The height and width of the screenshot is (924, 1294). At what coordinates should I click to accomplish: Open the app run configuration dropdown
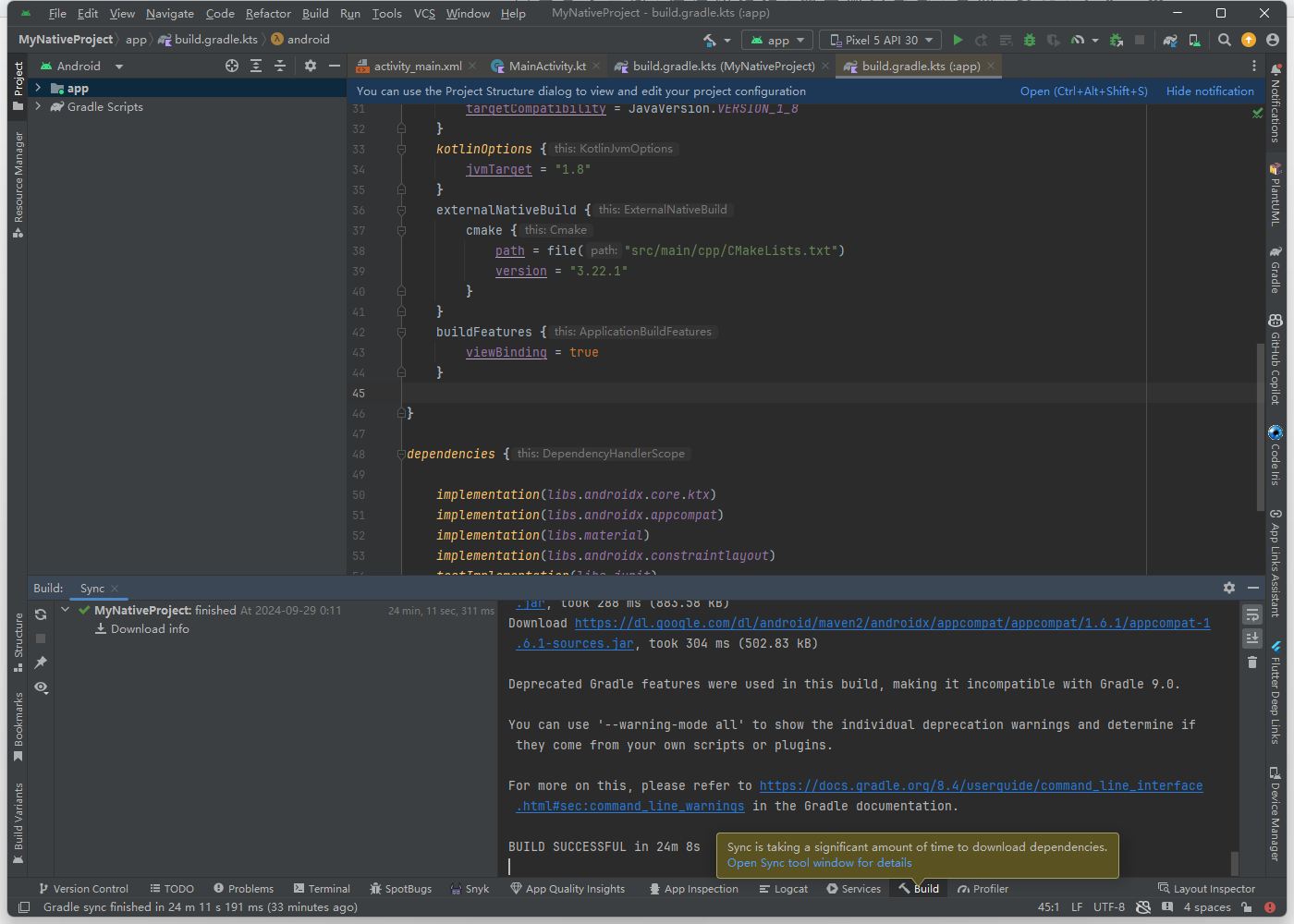tap(778, 40)
